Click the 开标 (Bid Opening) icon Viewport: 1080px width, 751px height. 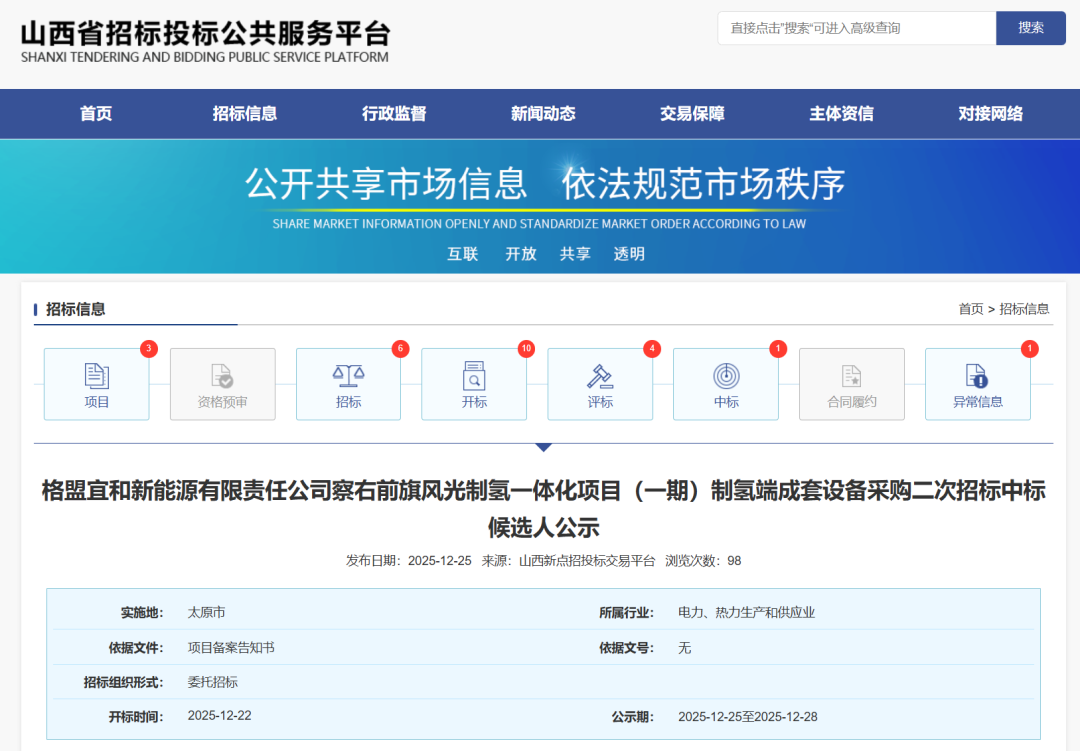pyautogui.click(x=474, y=384)
